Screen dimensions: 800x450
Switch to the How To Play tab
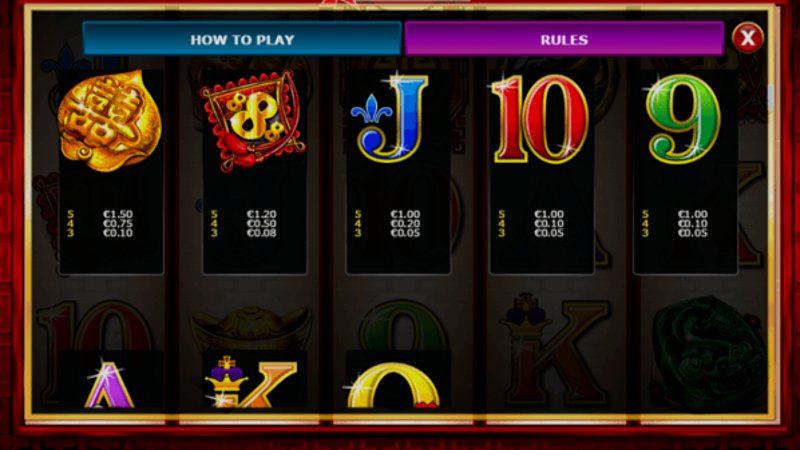click(x=242, y=39)
